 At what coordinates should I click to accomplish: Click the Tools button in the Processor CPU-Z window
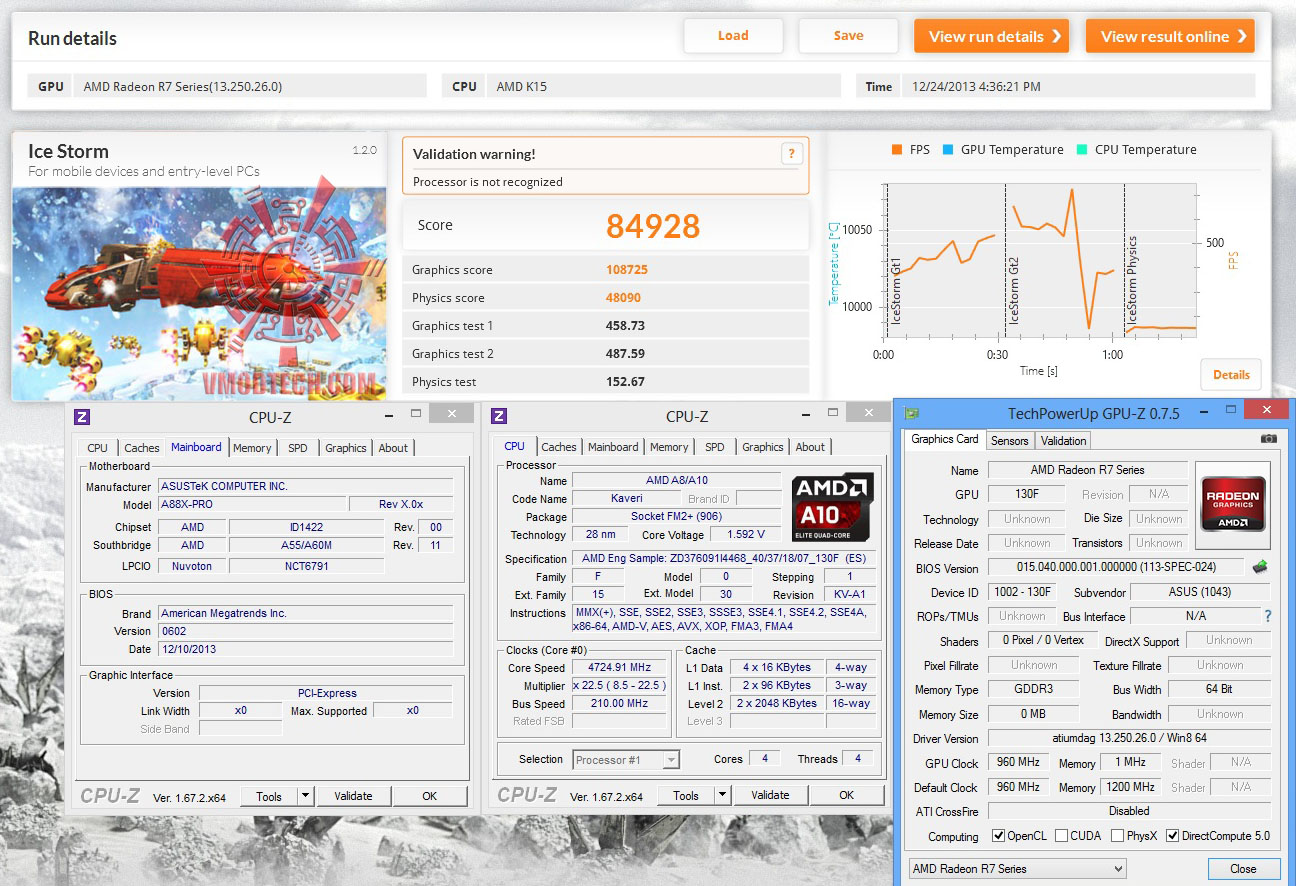point(686,796)
